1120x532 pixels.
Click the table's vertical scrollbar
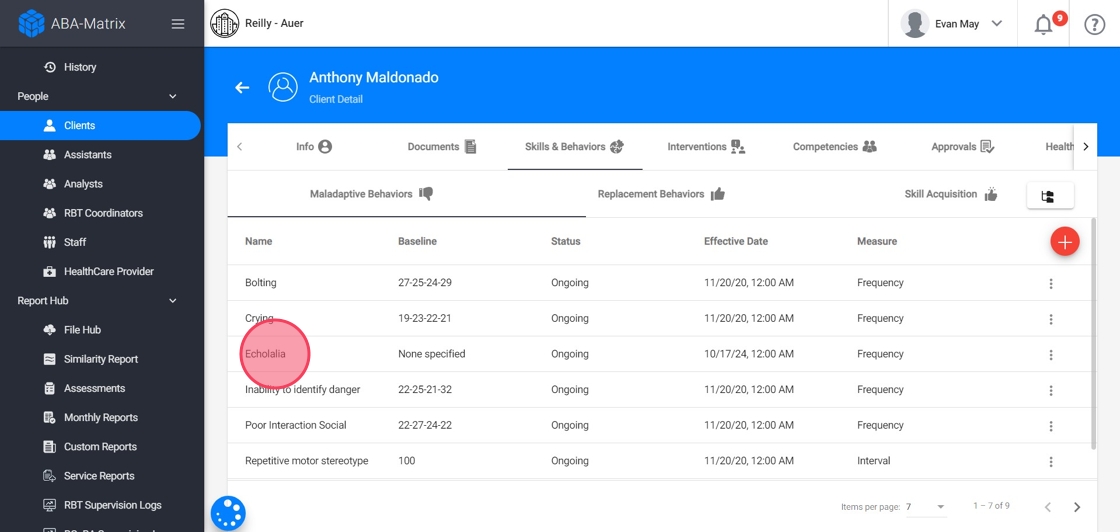pyautogui.click(x=1094, y=332)
